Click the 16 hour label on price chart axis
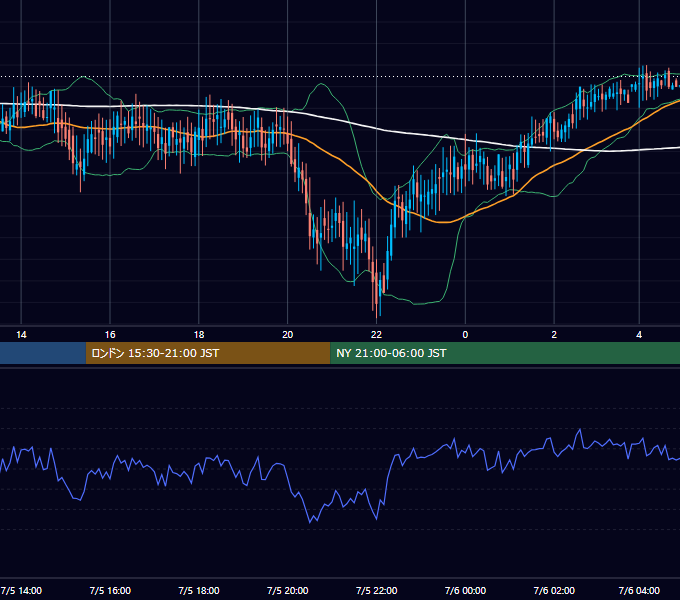The image size is (680, 600). [110, 335]
